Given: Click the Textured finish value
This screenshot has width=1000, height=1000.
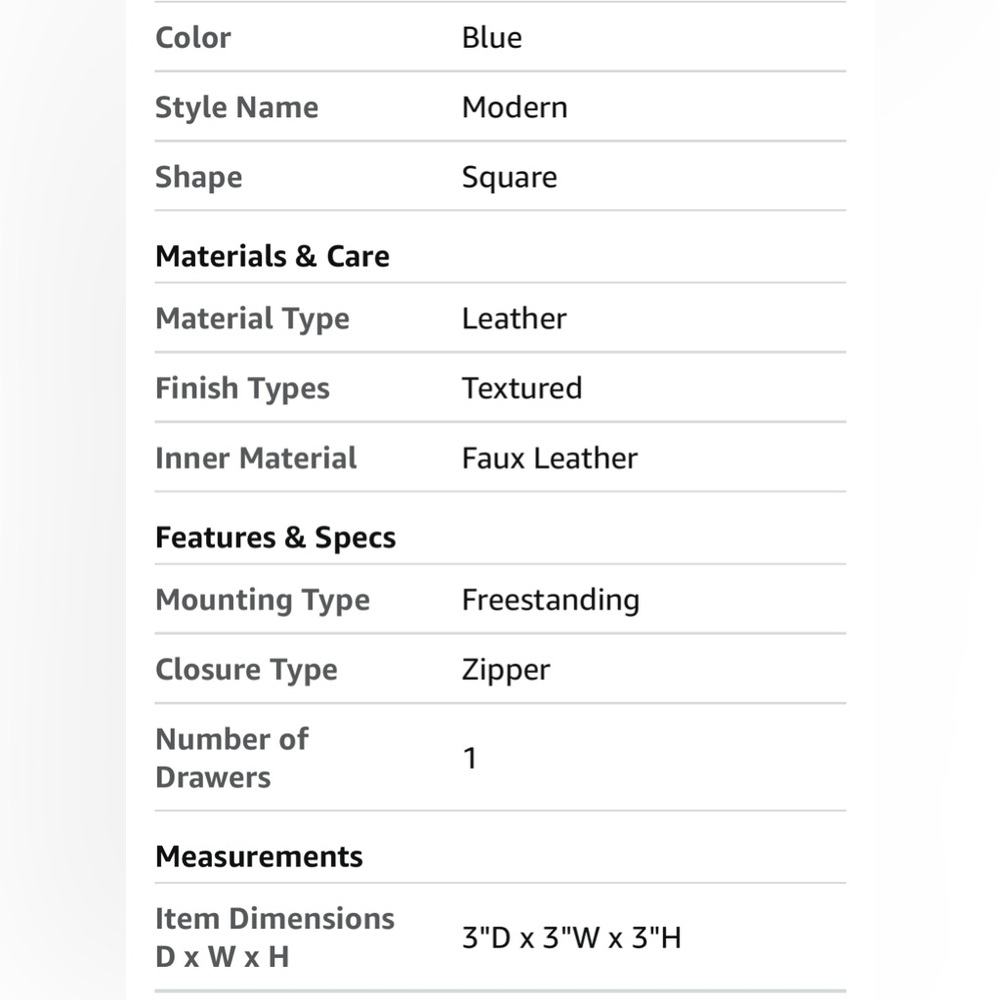Looking at the screenshot, I should coord(522,388).
